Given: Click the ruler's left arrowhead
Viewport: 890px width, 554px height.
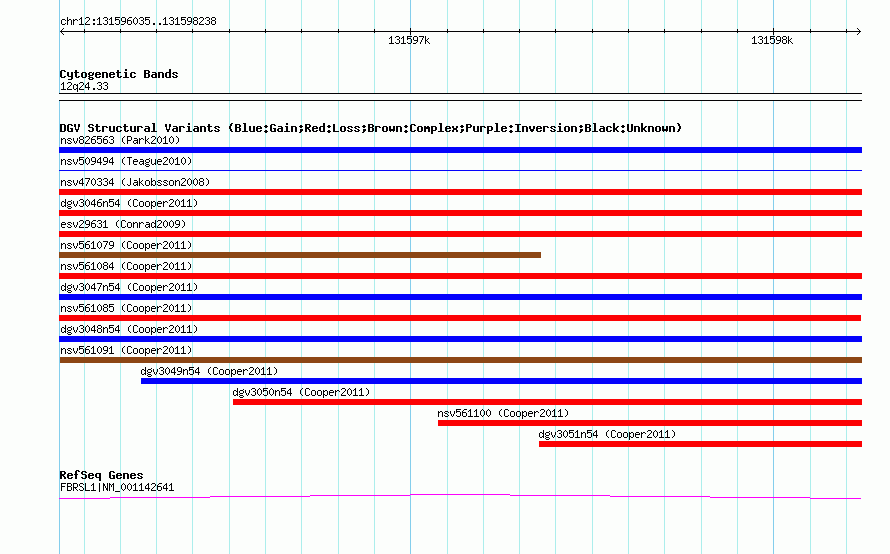Looking at the screenshot, I should pyautogui.click(x=62, y=32).
